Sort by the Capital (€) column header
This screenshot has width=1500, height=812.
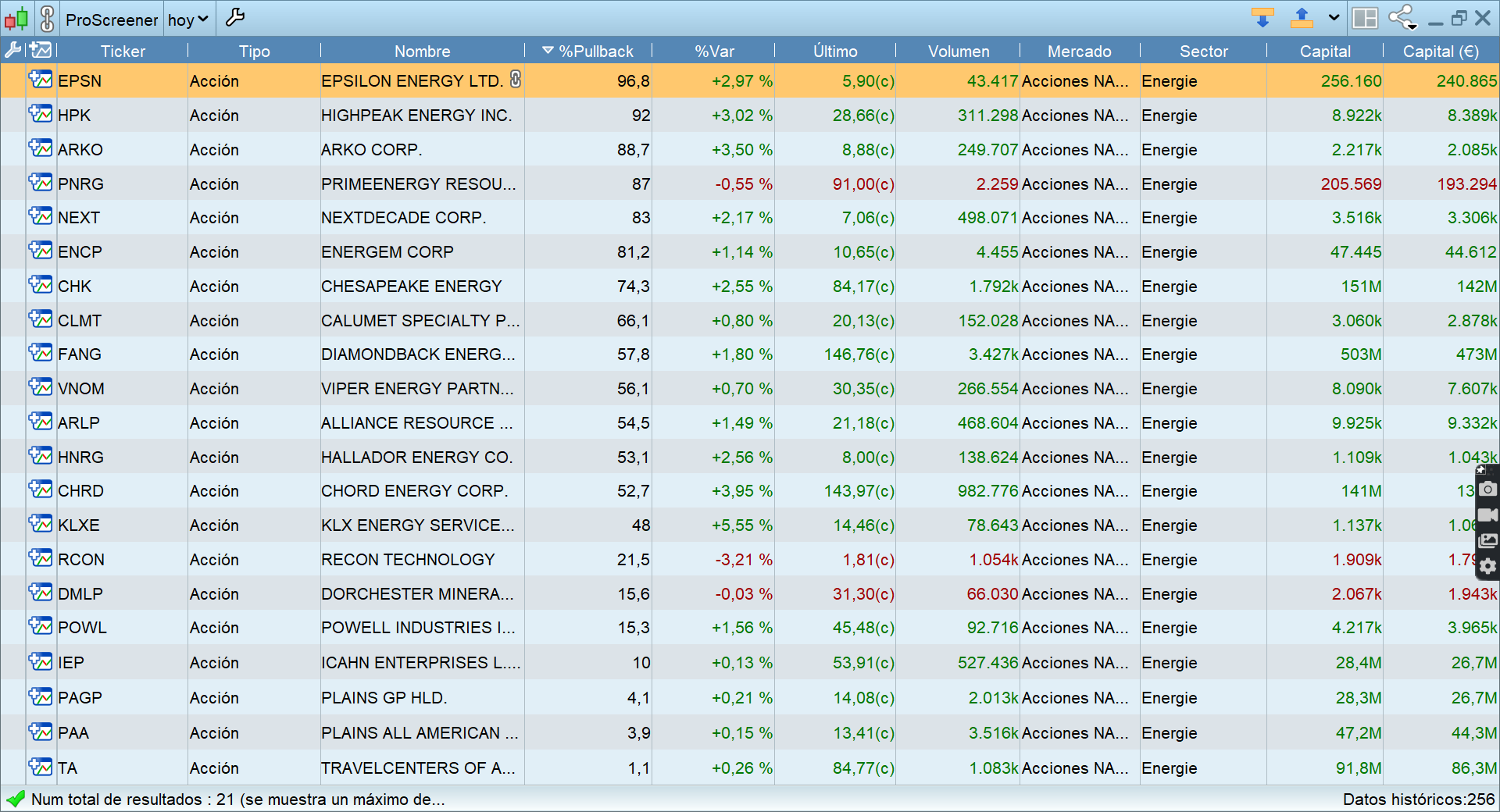click(x=1441, y=52)
